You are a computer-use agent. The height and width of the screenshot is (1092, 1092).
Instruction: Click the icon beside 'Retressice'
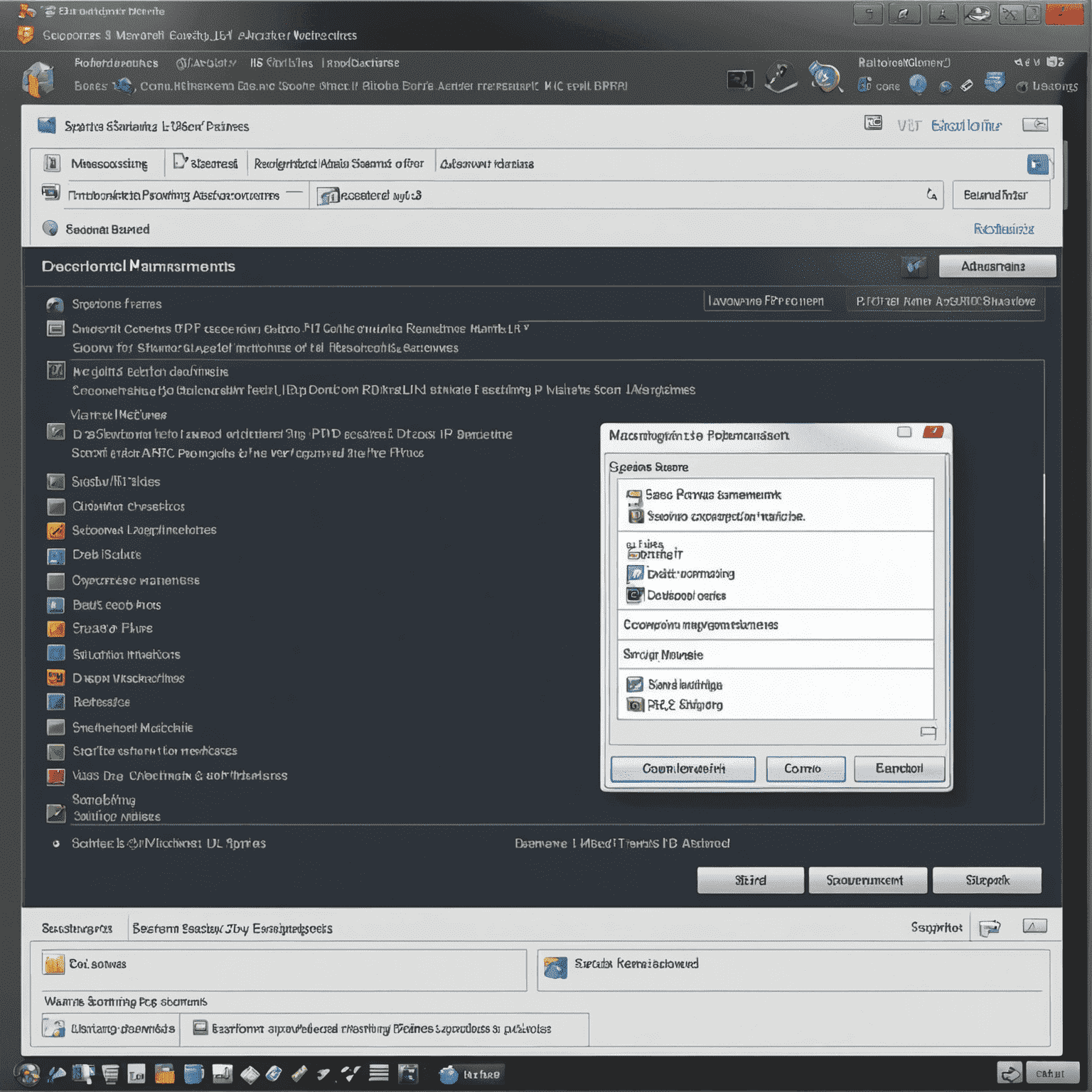55,702
